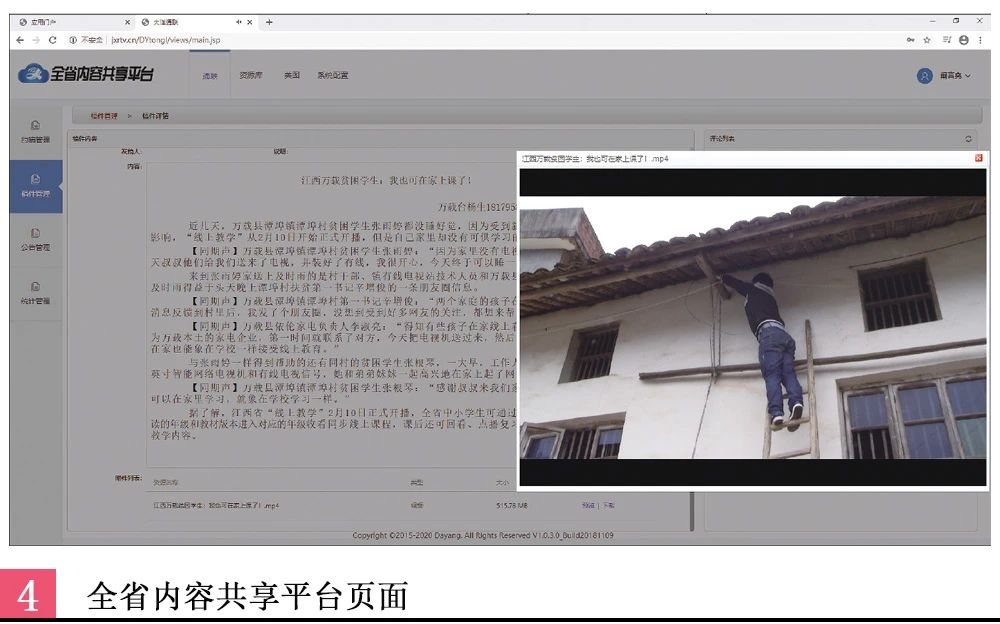1000x624 pixels.
Task: Open the 系统配置 navigation tab
Action: click(333, 75)
